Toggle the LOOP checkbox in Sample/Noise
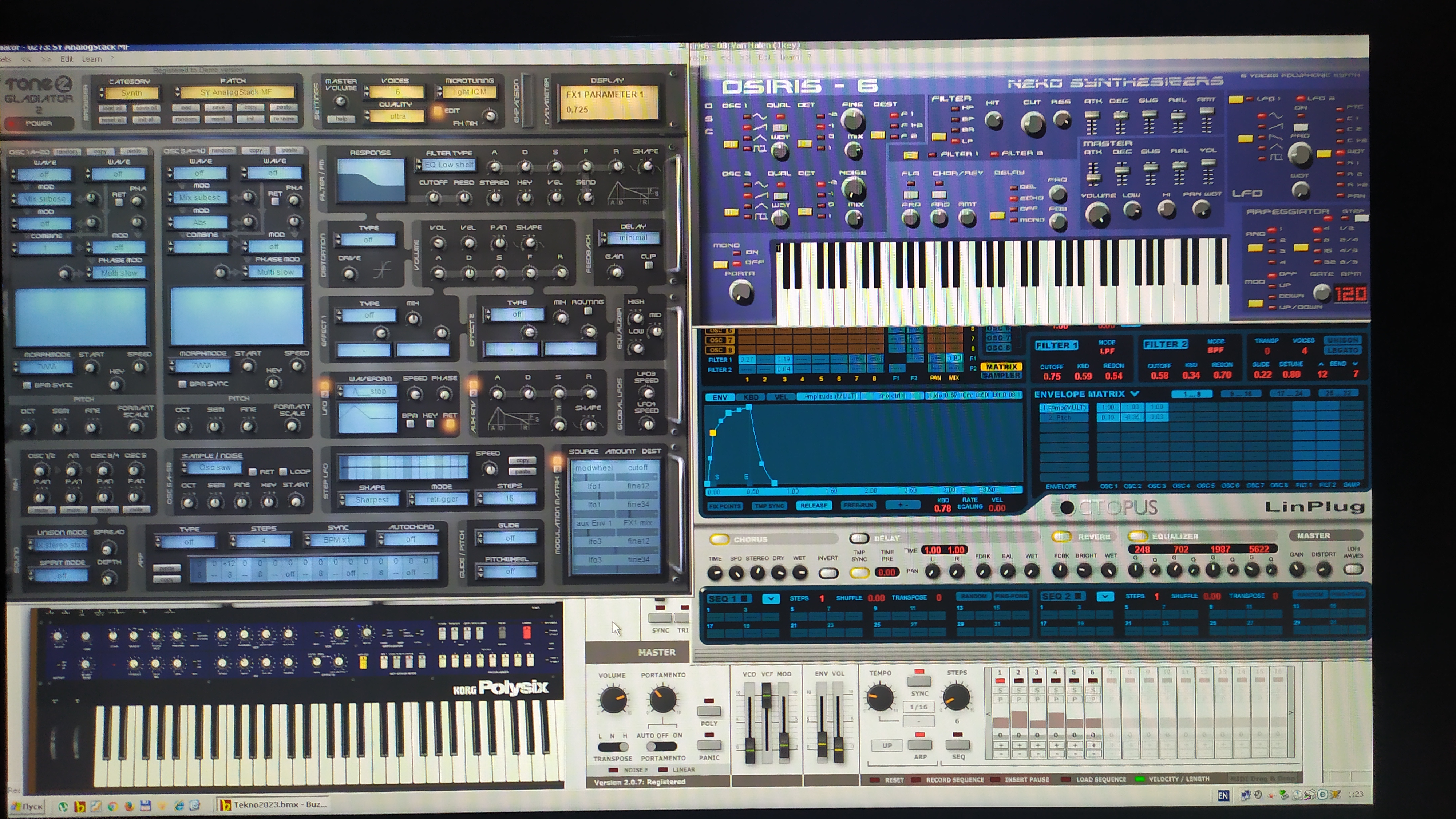The width and height of the screenshot is (1456, 819). coord(283,471)
